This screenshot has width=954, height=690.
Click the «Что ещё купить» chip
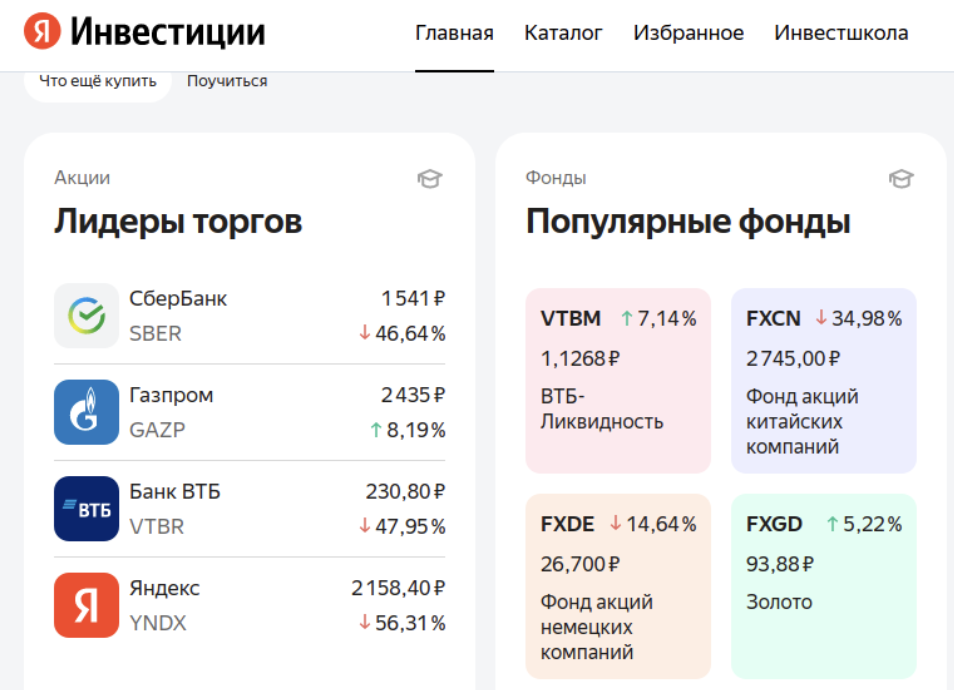(97, 80)
